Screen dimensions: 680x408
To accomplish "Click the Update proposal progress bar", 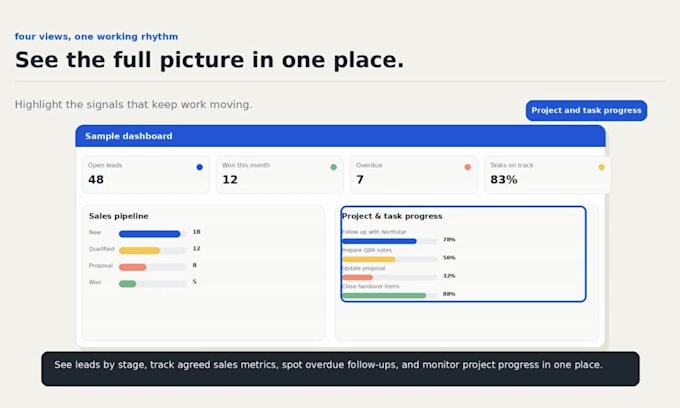I will click(389, 277).
